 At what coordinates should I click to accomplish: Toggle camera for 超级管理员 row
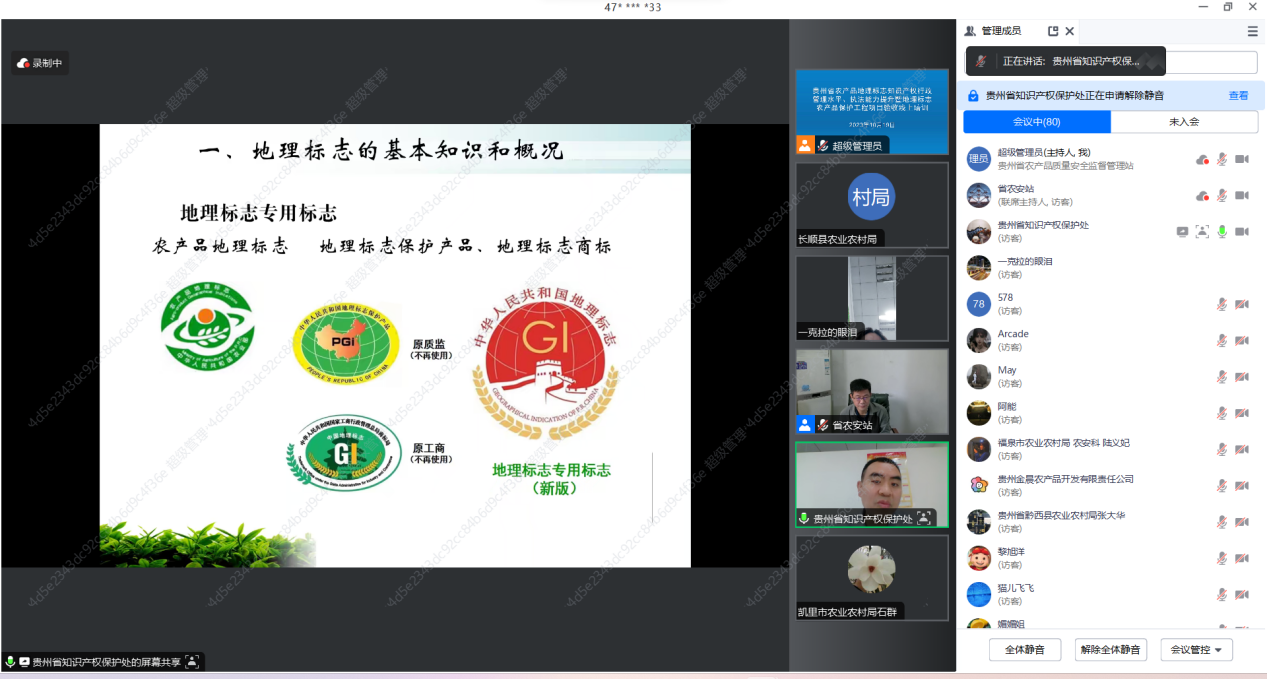tap(1242, 159)
